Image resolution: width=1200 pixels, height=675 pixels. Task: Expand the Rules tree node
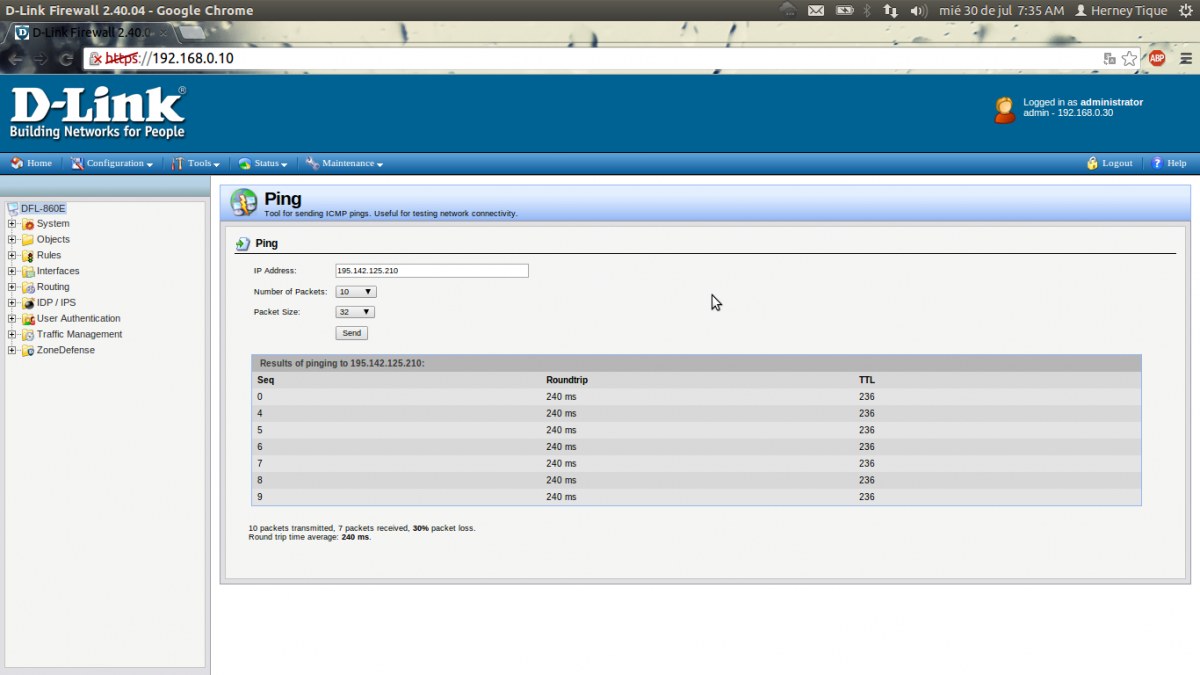[12, 255]
